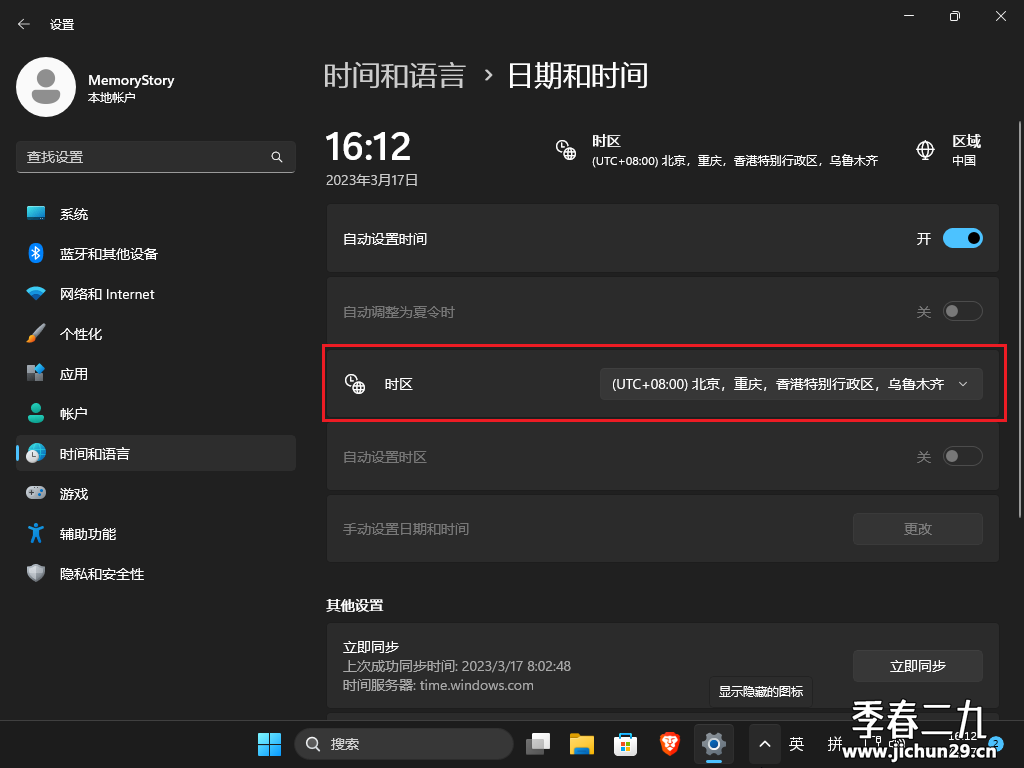Launch File Explorer from the taskbar
Screen dimensions: 1024x768
pos(581,744)
